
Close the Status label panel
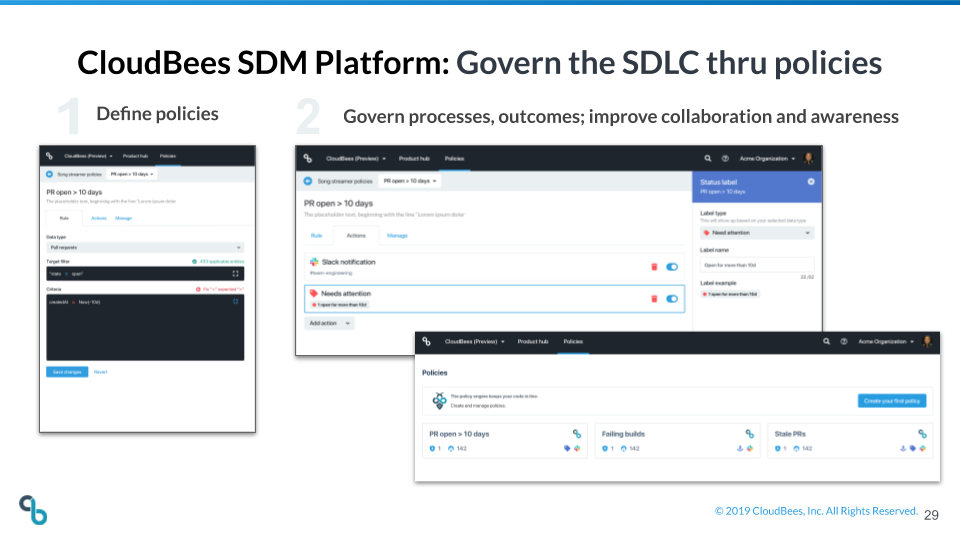[811, 182]
